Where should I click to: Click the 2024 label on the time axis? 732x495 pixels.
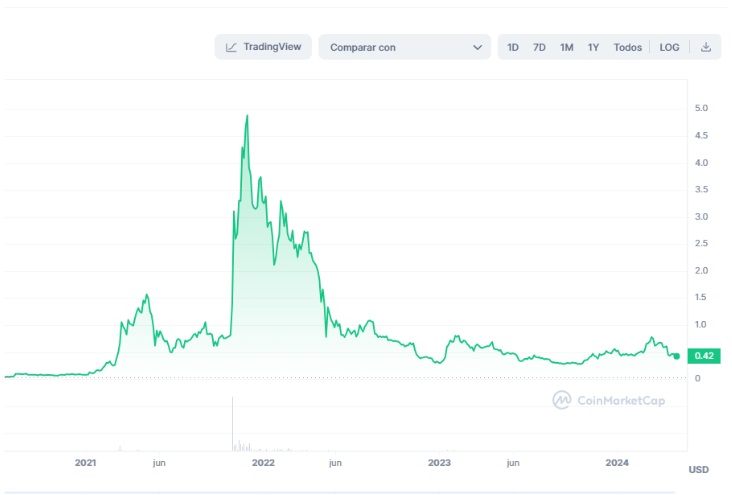617,463
